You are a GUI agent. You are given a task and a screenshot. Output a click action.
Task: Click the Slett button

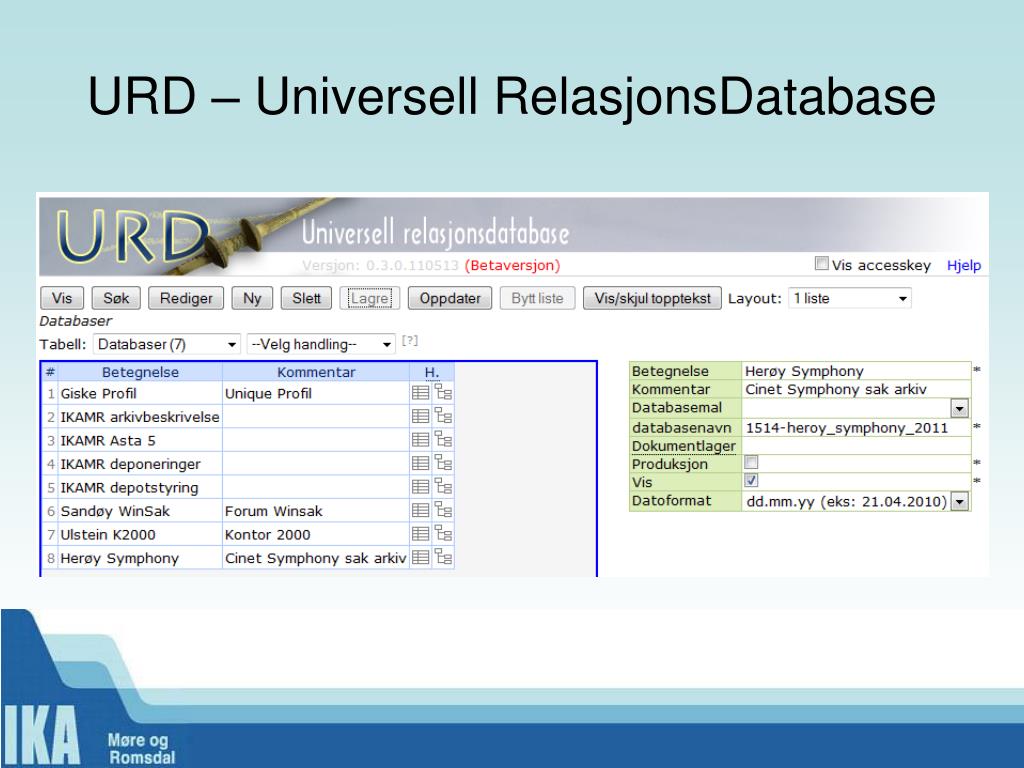click(x=306, y=298)
